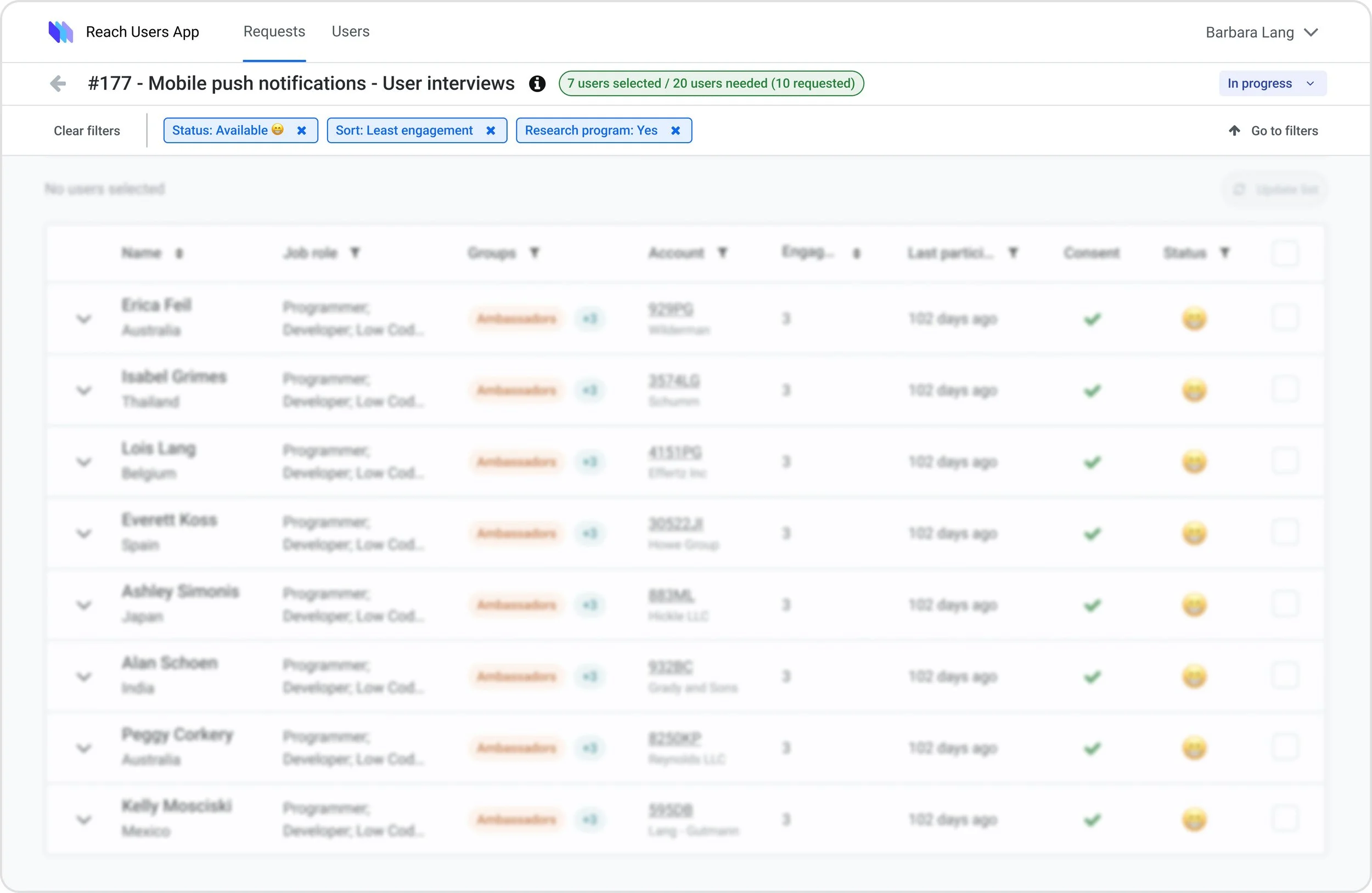Click the Job role column filter icon
This screenshot has height=893, width=1372.
[355, 252]
